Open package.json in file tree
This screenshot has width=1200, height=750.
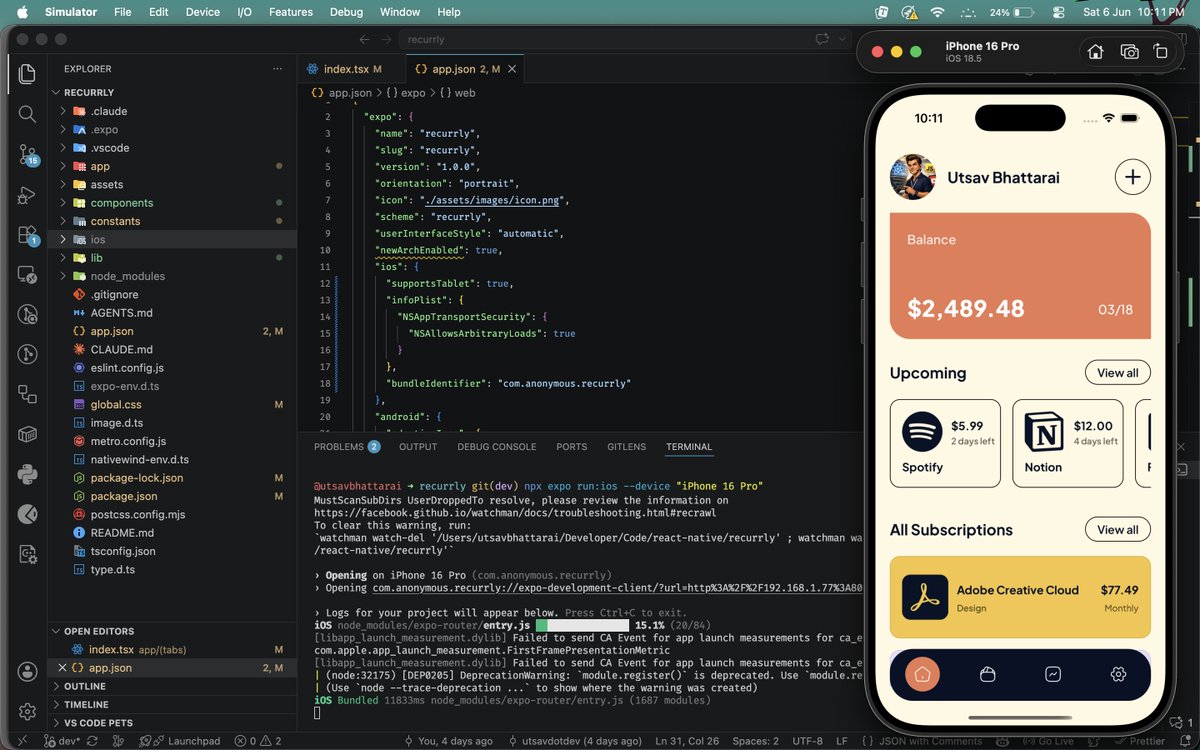124,496
